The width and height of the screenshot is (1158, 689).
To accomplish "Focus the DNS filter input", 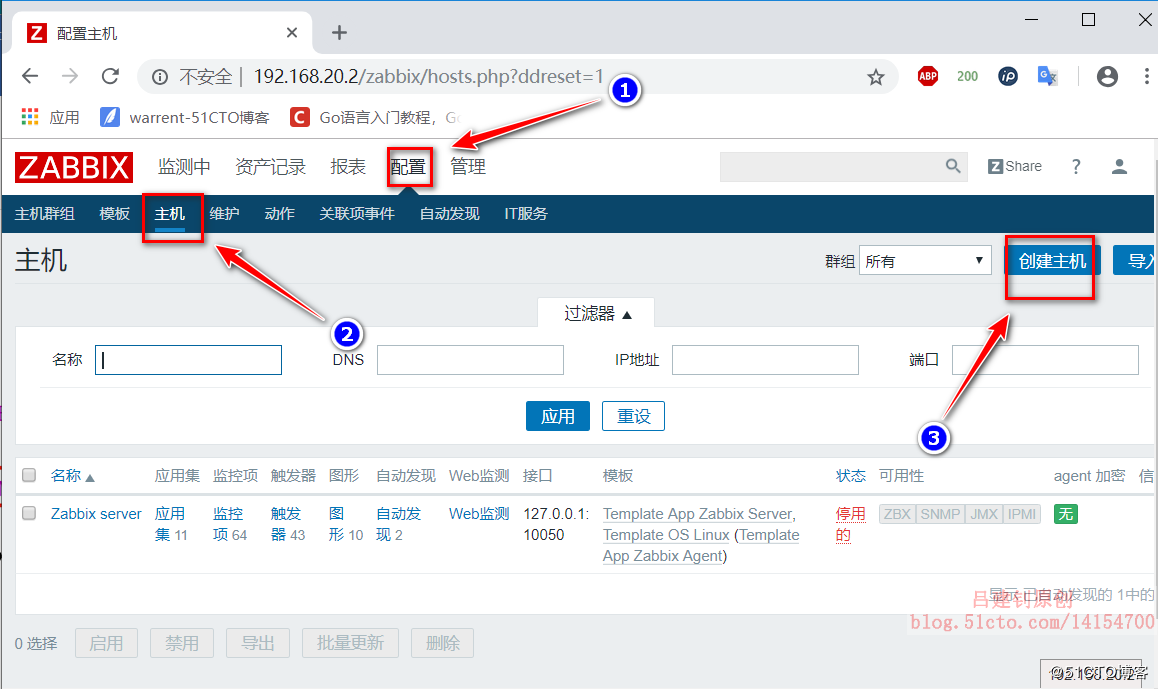I will click(x=470, y=360).
